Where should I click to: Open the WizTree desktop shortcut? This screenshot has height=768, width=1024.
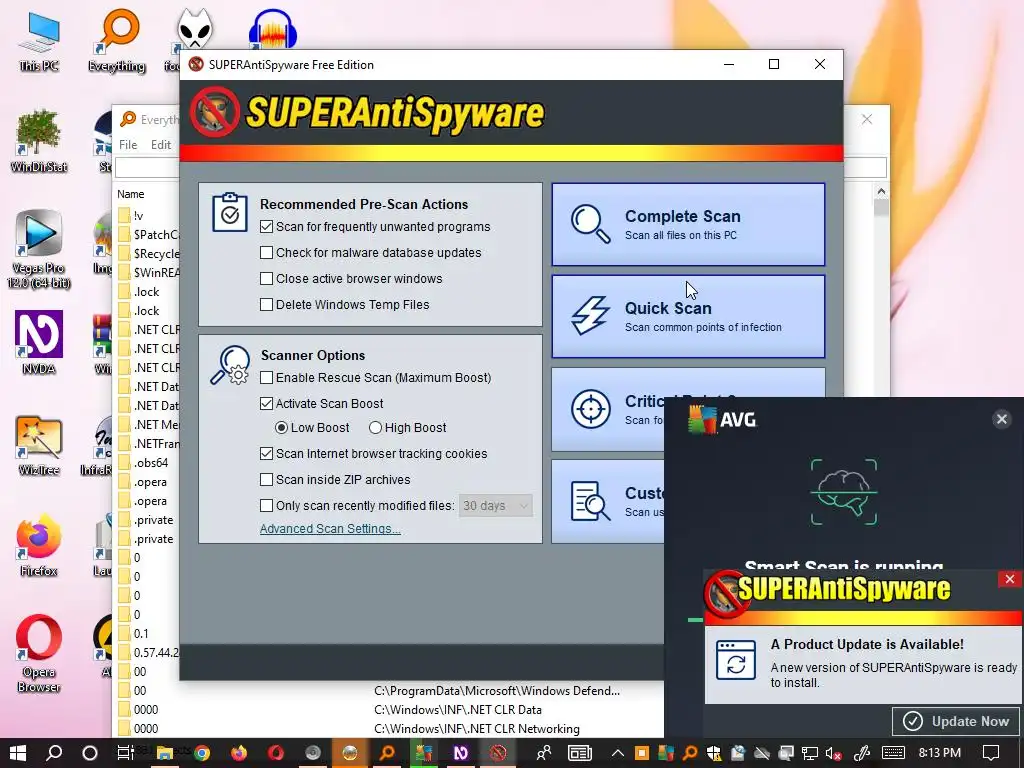tap(39, 445)
